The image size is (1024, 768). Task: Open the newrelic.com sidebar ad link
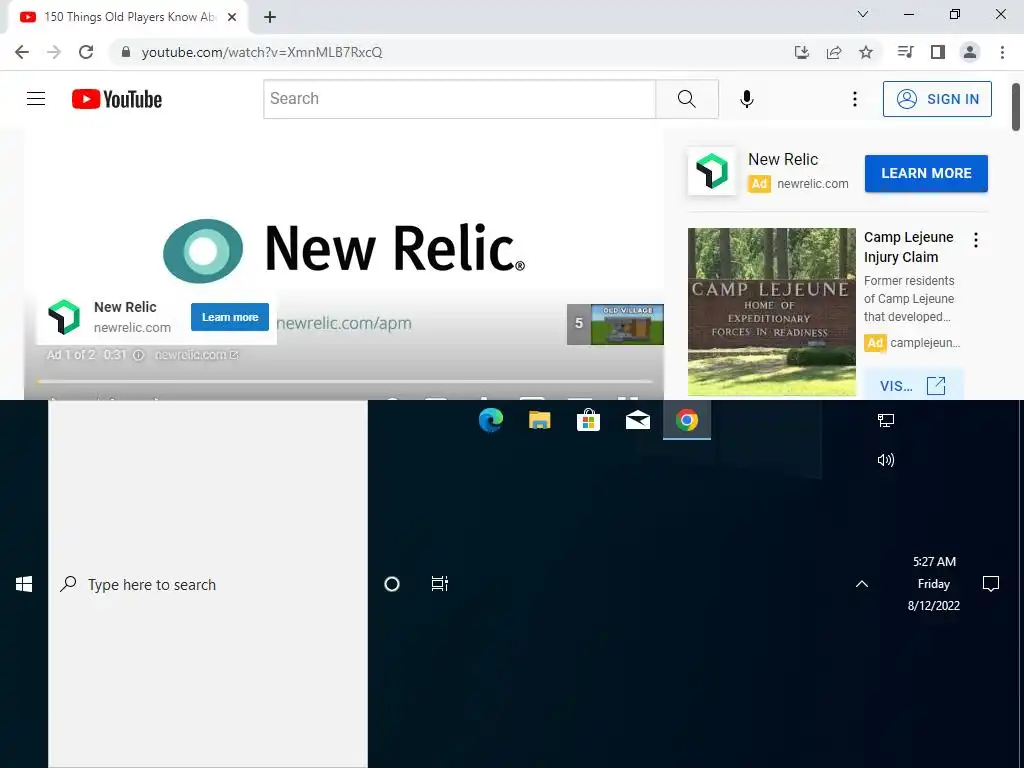click(x=812, y=184)
